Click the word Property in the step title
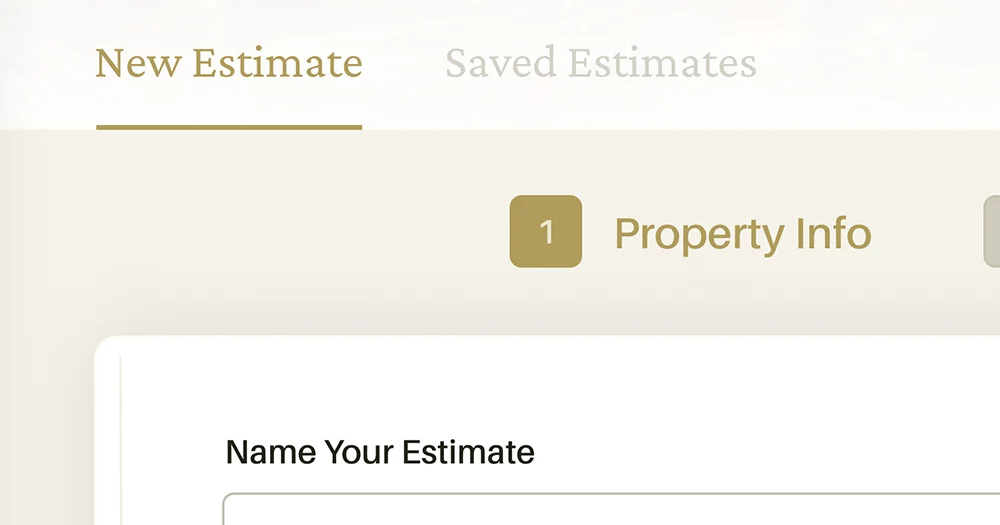The width and height of the screenshot is (1000, 525). 699,234
